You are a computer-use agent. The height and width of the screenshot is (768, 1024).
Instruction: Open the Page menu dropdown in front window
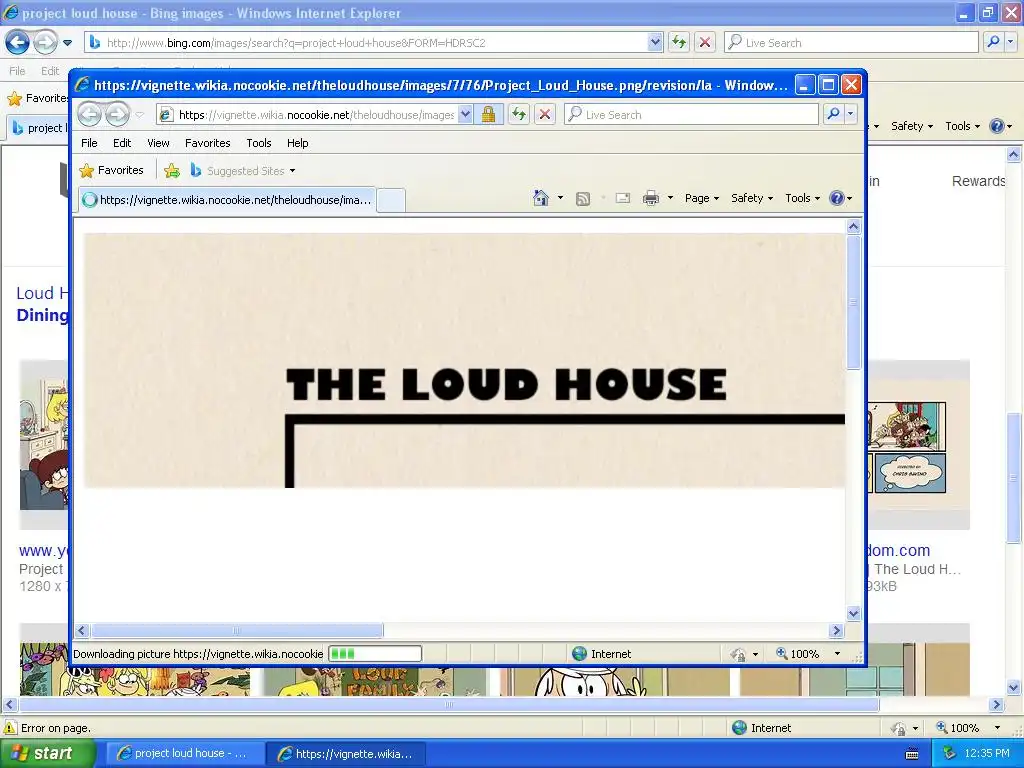click(701, 198)
